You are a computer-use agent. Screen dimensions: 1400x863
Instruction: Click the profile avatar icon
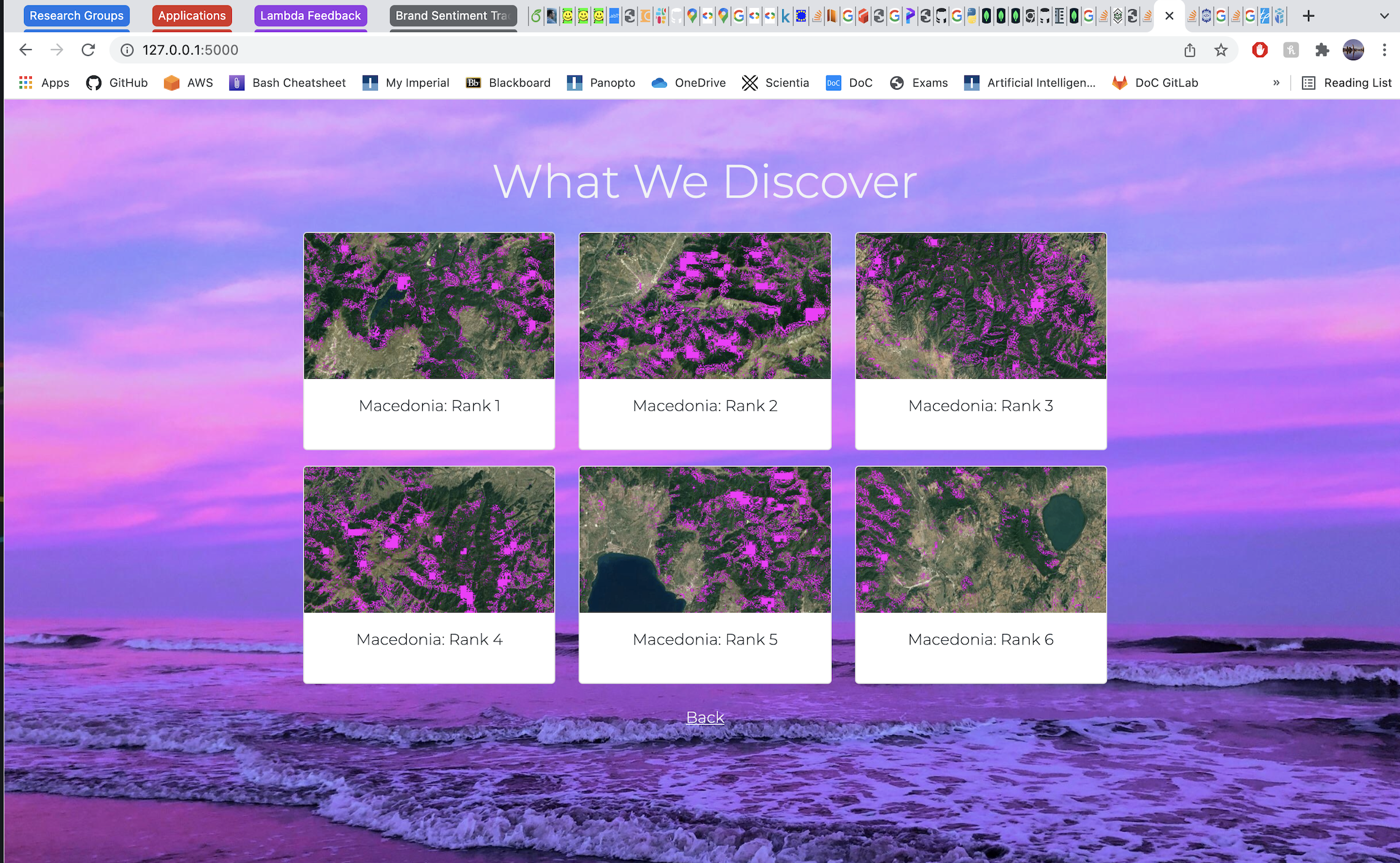click(1353, 50)
